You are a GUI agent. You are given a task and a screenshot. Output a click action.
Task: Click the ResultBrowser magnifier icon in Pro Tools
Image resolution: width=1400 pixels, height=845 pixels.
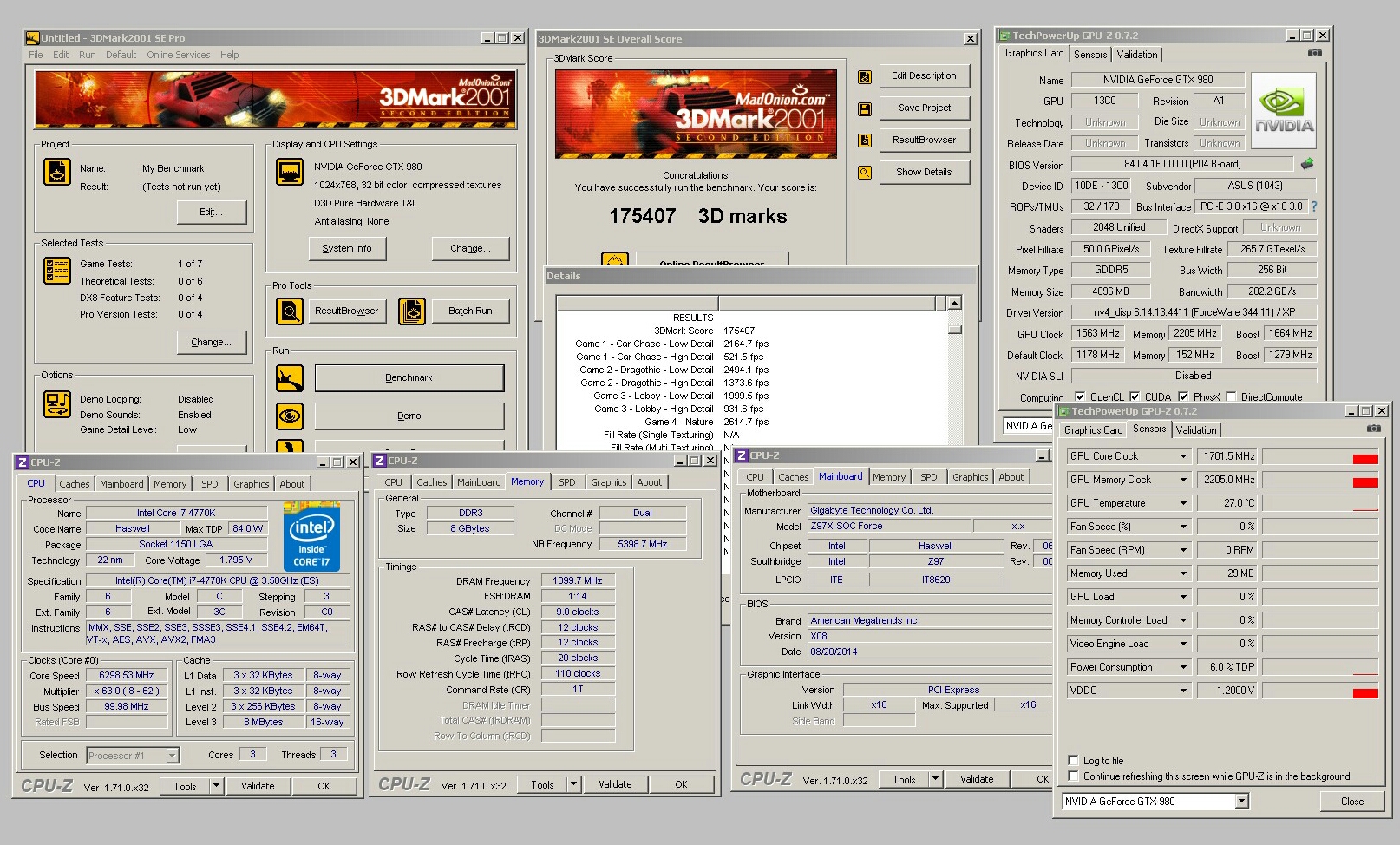290,311
